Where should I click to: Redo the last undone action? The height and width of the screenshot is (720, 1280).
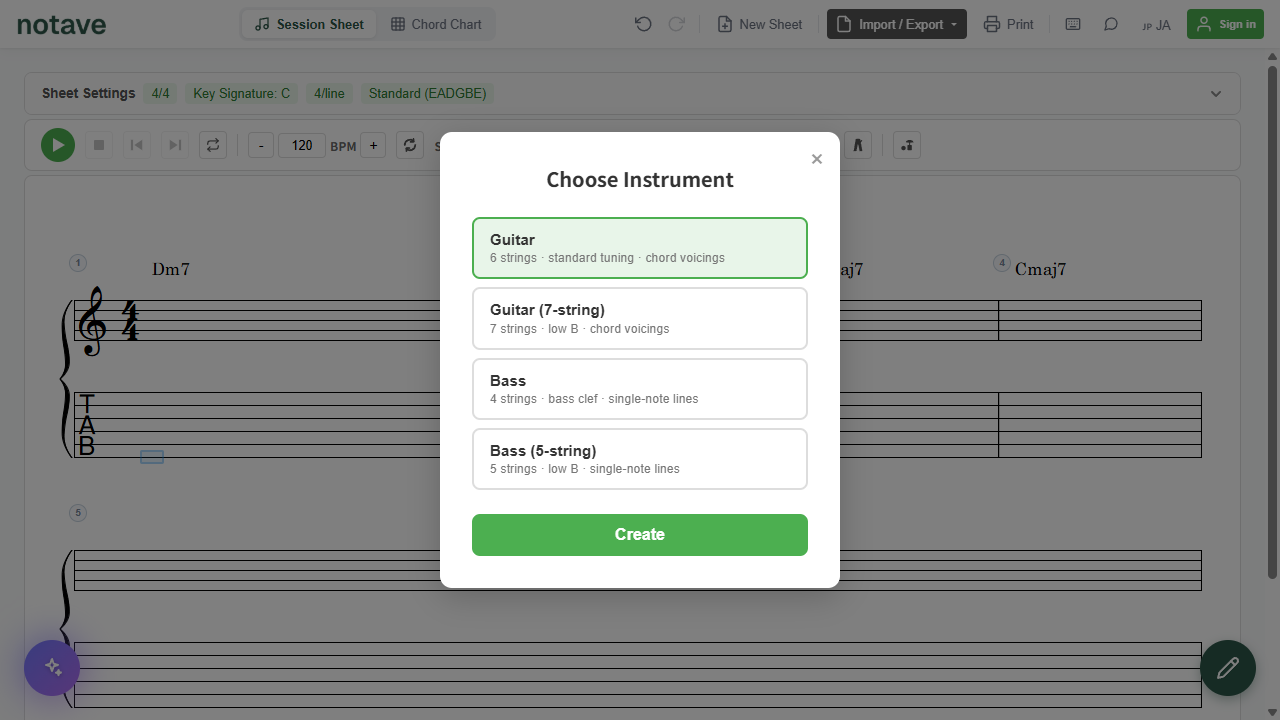[677, 24]
